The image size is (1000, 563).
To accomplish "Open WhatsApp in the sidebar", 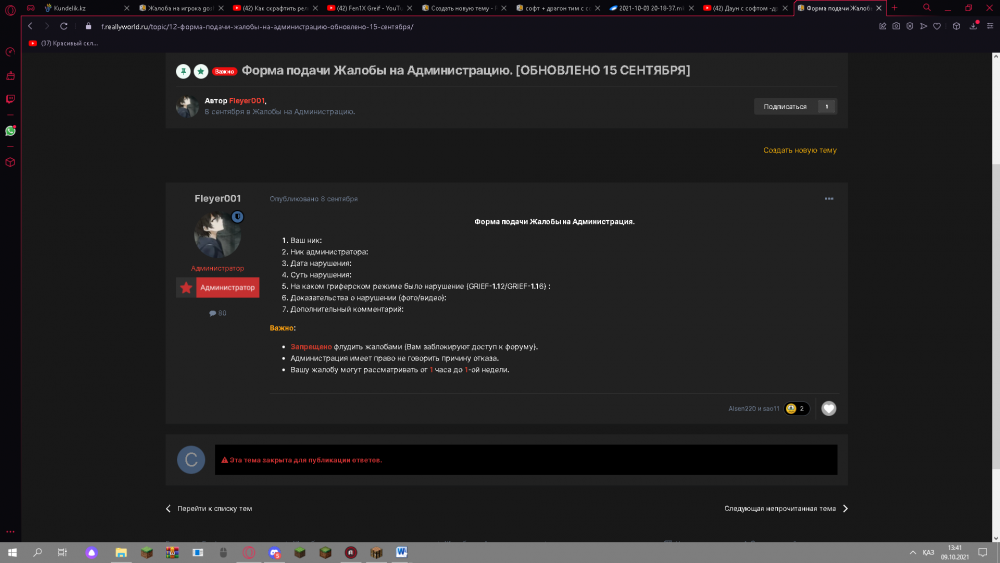I will [x=10, y=131].
